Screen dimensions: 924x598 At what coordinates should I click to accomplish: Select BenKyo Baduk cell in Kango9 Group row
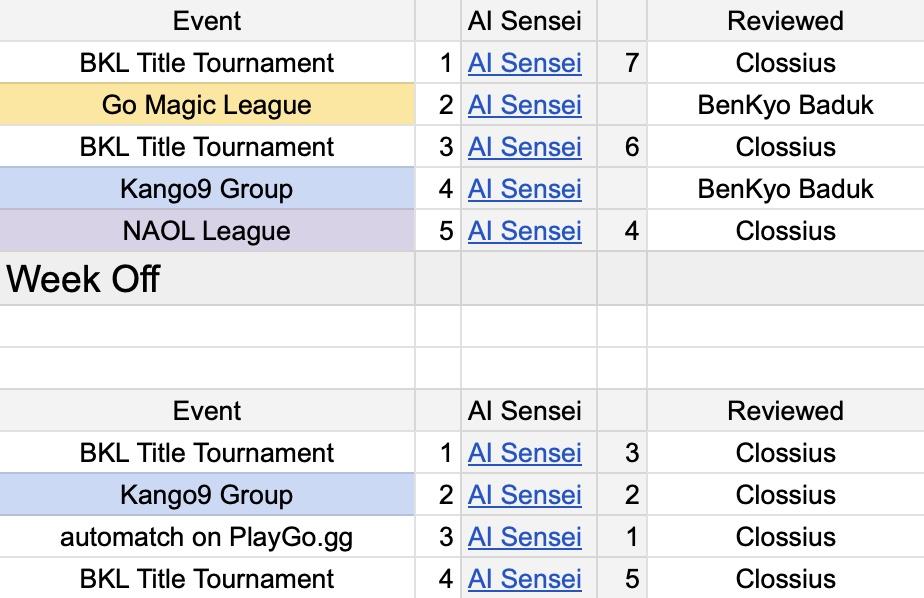click(x=785, y=189)
